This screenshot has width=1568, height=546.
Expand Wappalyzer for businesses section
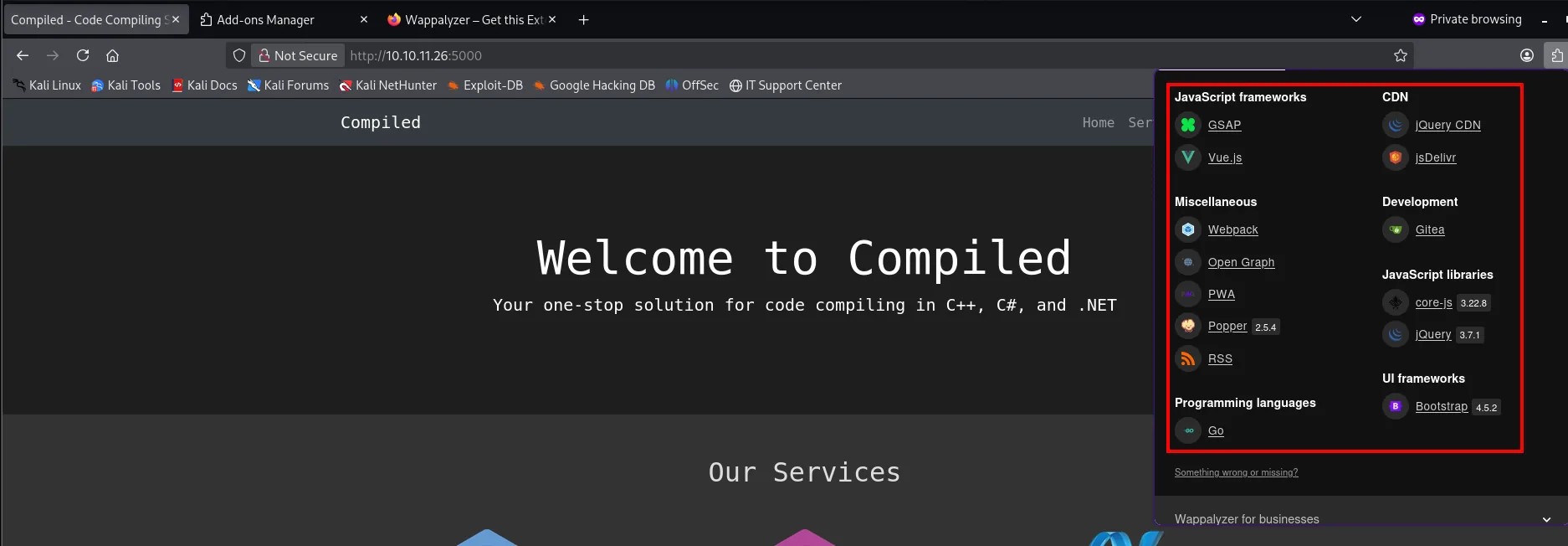tap(1546, 519)
